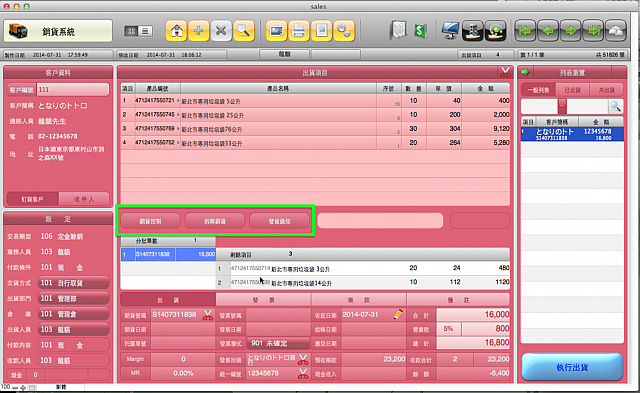Click pencil icon next to 2014-07-31 date
Image resolution: width=640 pixels, height=393 pixels.
coord(398,314)
